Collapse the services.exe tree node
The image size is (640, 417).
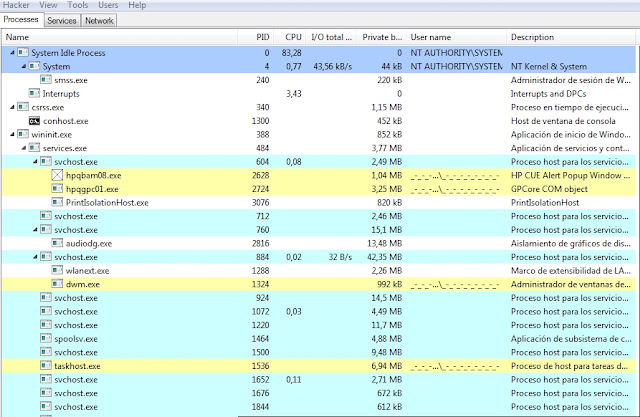(x=24, y=148)
